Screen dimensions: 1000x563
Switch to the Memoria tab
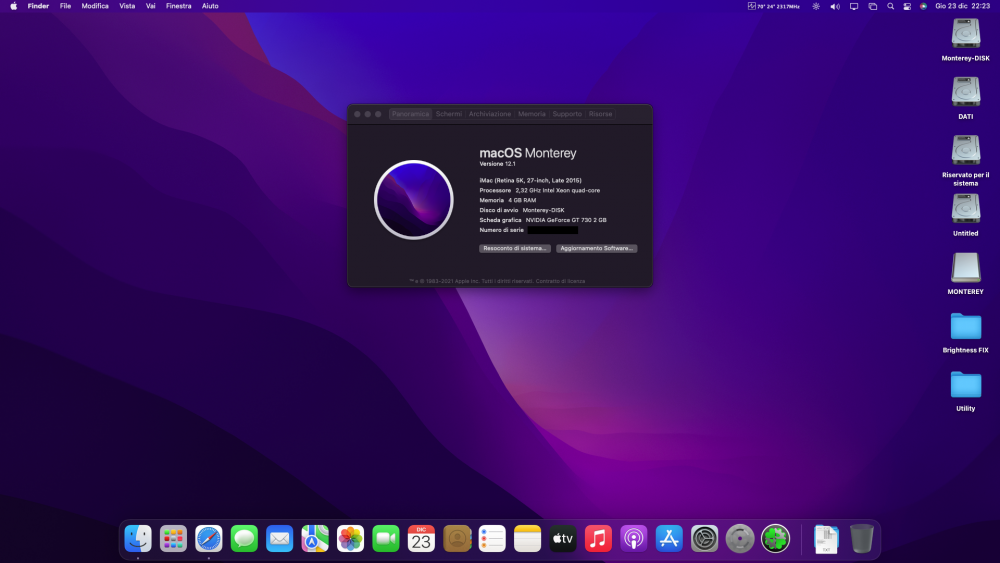(531, 114)
